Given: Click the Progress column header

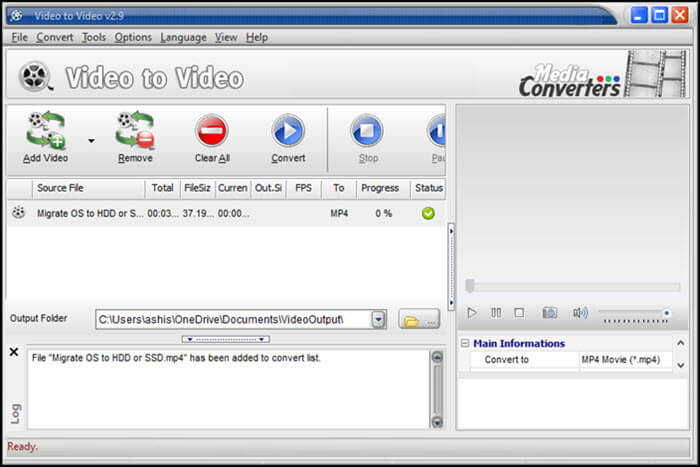Looking at the screenshot, I should pos(380,188).
